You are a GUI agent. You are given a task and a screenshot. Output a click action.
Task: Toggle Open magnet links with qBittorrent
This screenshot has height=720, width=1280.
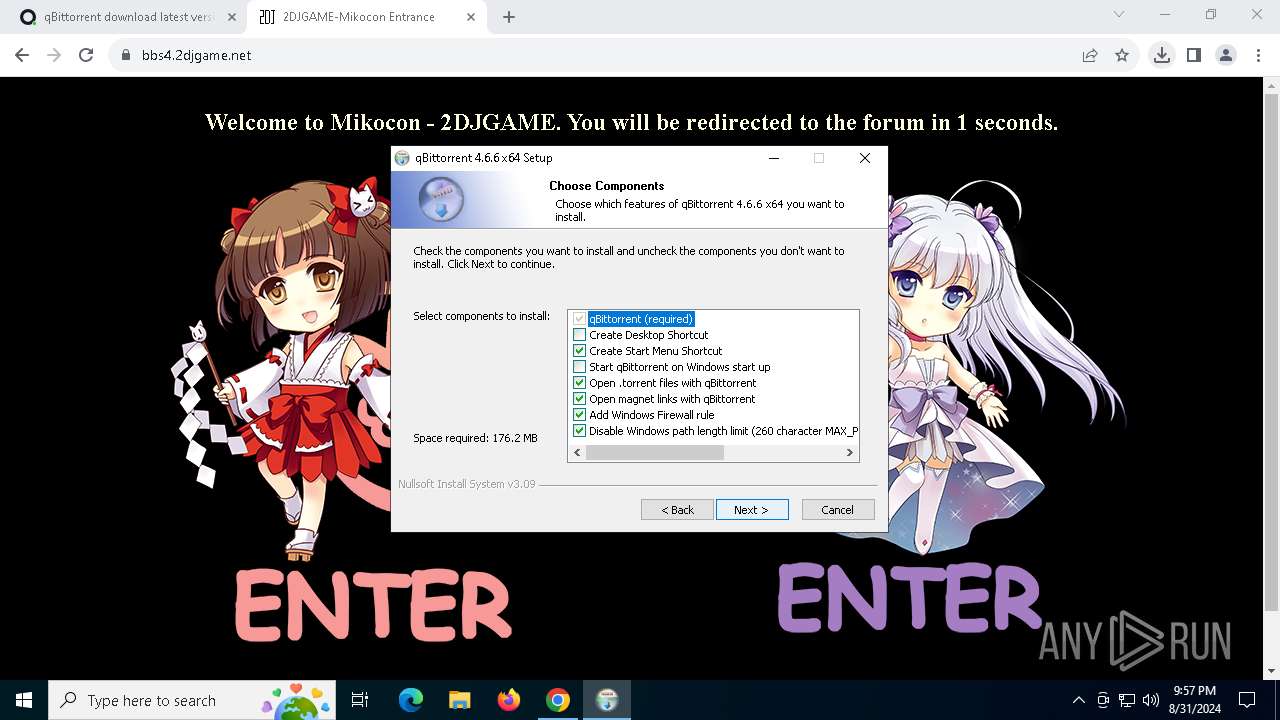point(579,399)
